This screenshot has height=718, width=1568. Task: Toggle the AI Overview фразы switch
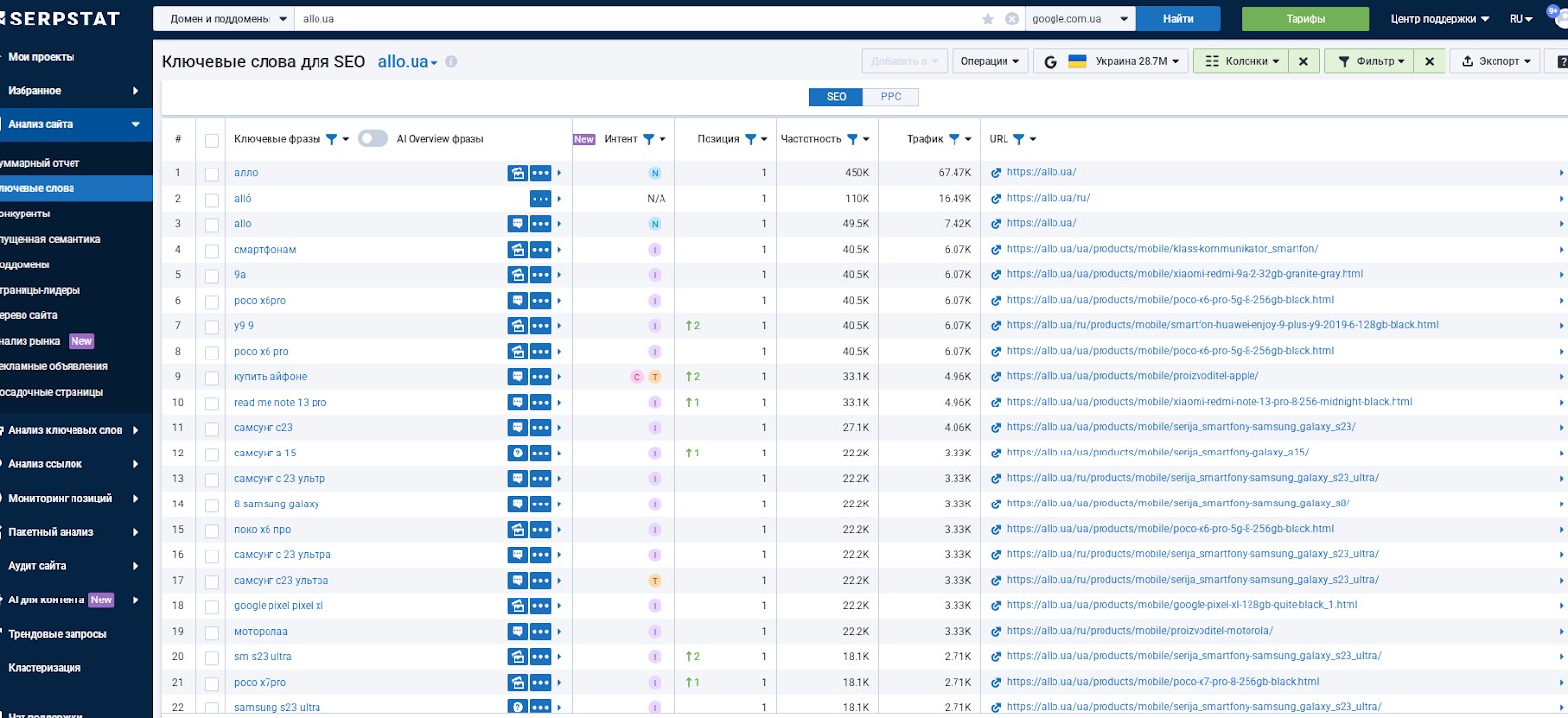click(372, 139)
